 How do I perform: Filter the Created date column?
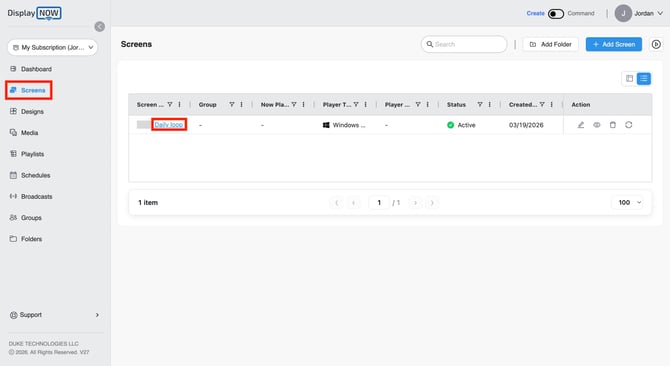[x=542, y=105]
